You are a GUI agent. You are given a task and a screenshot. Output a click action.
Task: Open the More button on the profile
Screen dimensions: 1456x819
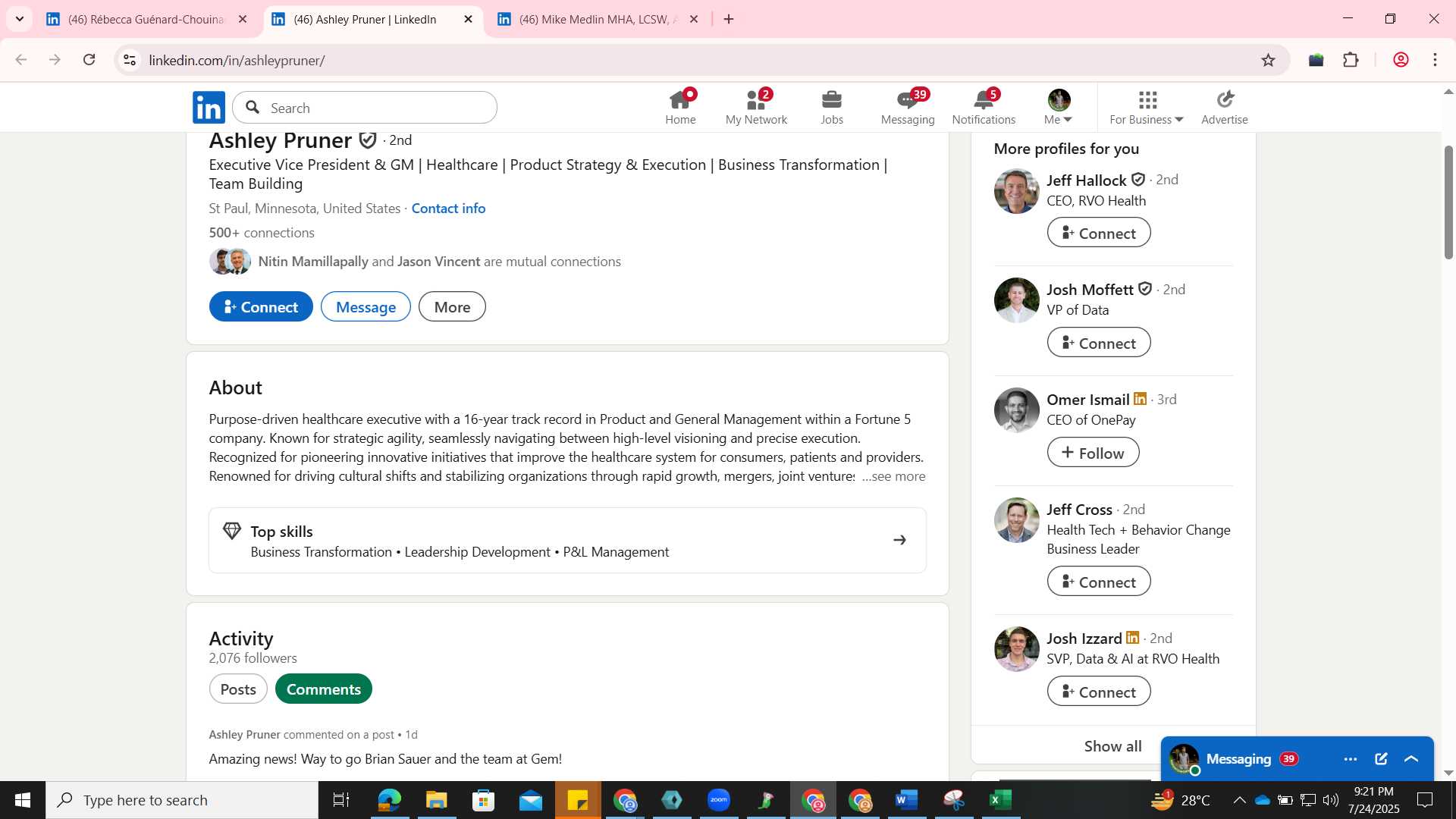point(452,306)
